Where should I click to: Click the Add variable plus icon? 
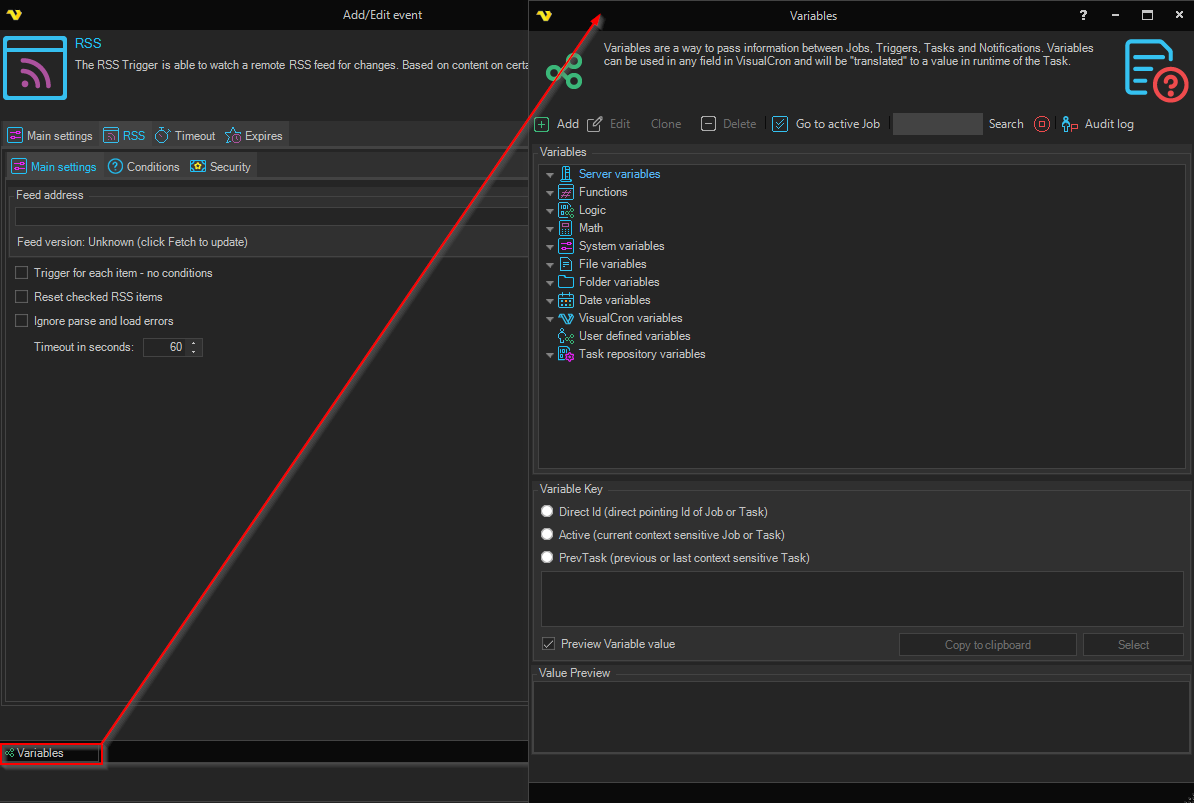click(x=542, y=125)
